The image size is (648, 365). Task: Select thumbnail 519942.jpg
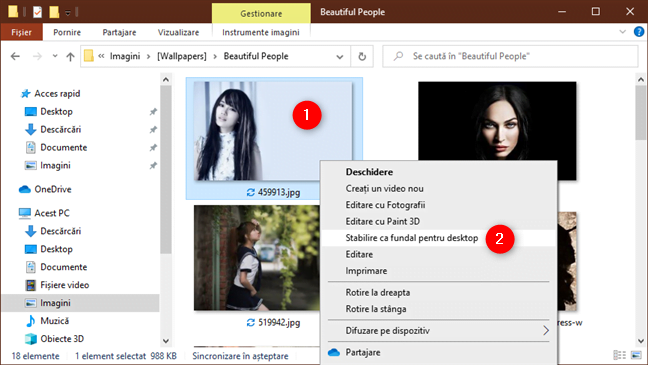257,258
